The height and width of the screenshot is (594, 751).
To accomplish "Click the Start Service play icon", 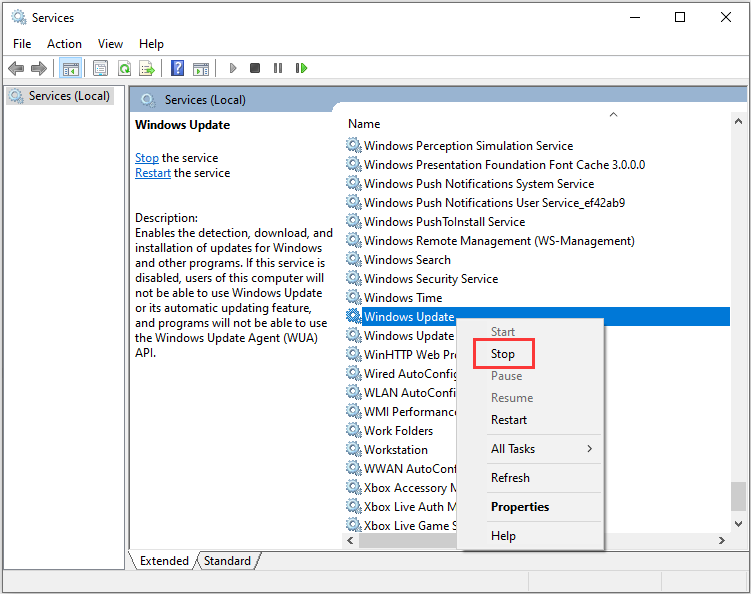I will [233, 68].
